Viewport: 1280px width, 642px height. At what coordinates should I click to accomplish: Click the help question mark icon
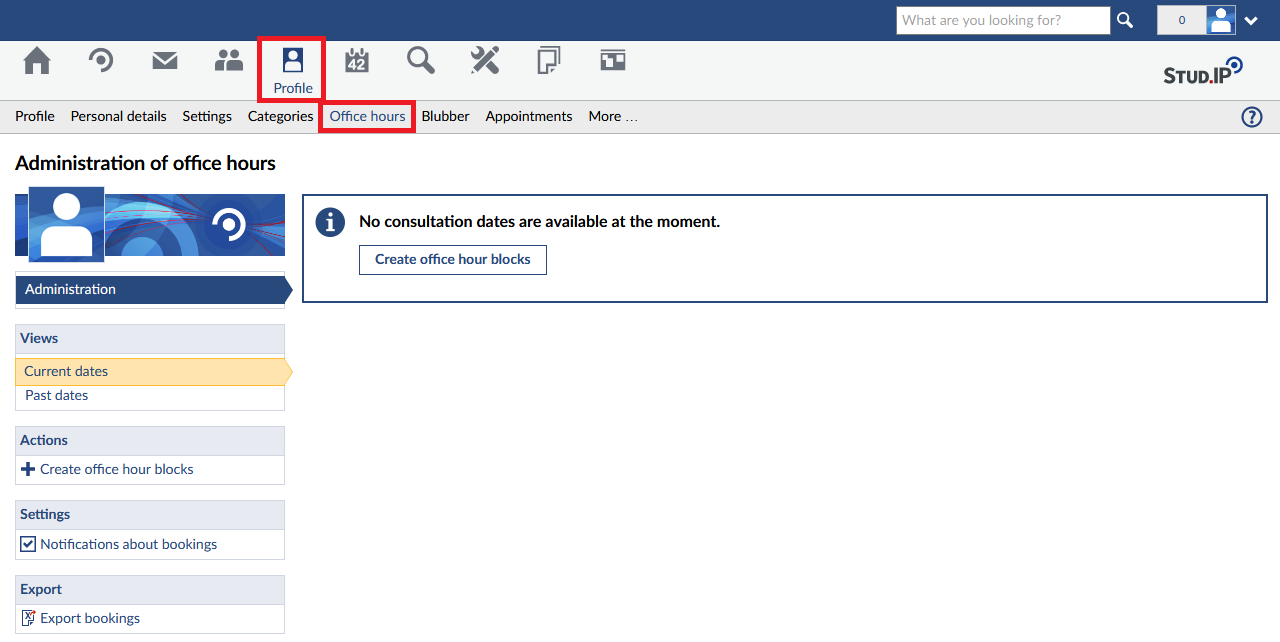click(x=1251, y=117)
